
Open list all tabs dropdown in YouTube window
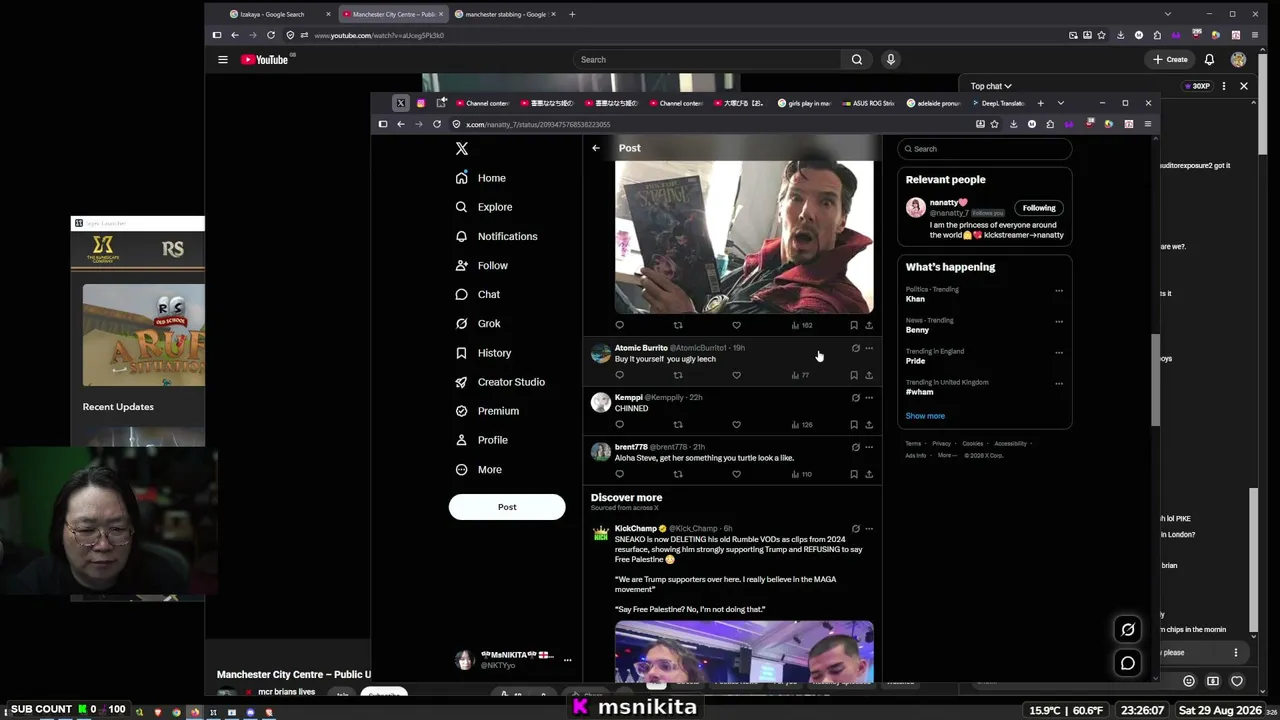pyautogui.click(x=1168, y=14)
